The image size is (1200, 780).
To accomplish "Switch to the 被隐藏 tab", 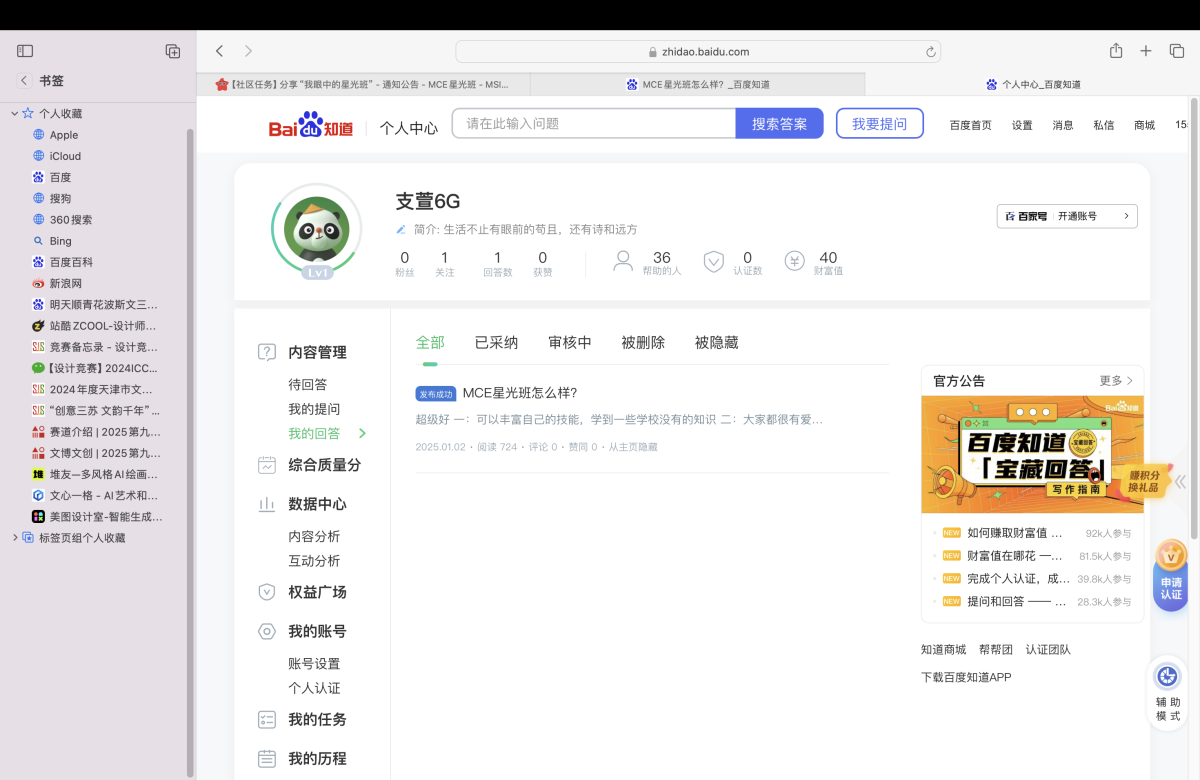I will point(717,342).
